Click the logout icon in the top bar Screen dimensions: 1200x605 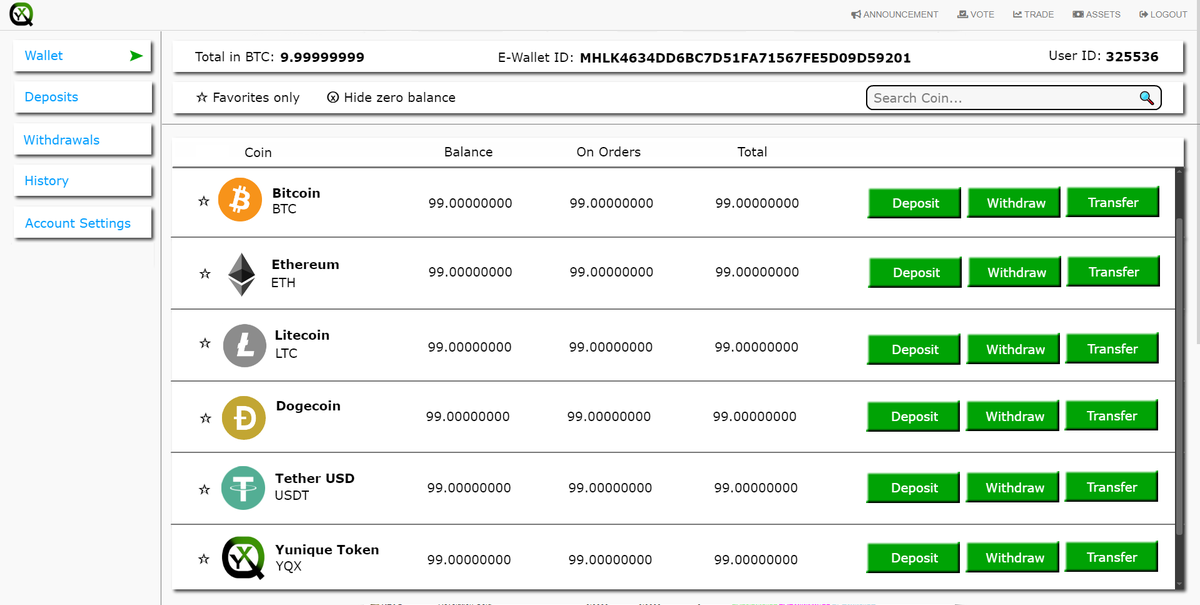[1141, 13]
